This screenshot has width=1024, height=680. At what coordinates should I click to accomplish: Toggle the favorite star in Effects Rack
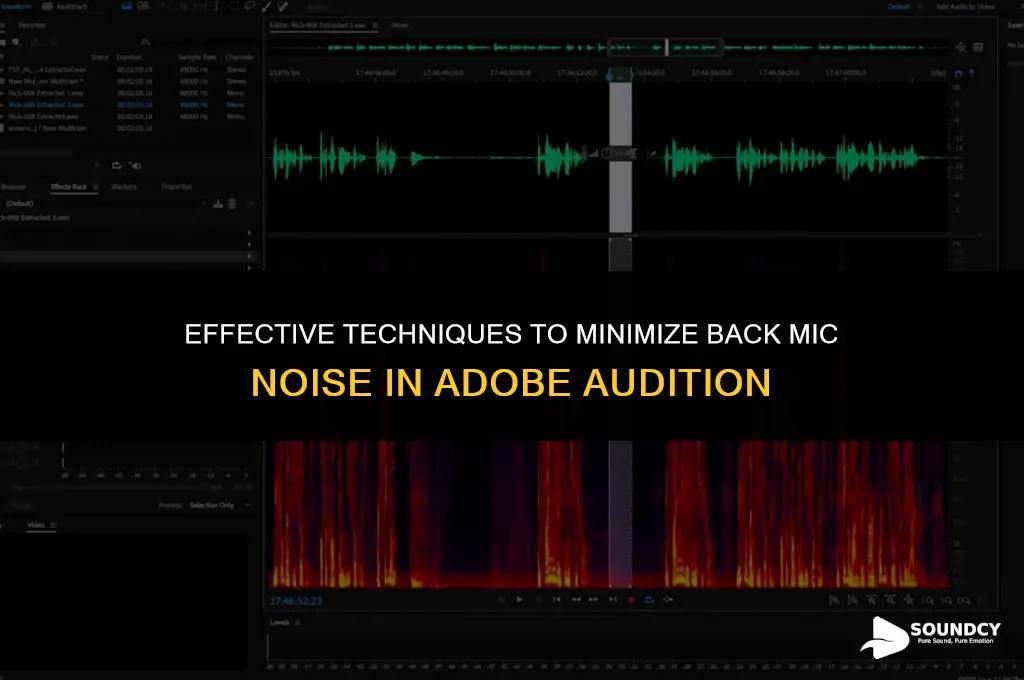[x=250, y=204]
